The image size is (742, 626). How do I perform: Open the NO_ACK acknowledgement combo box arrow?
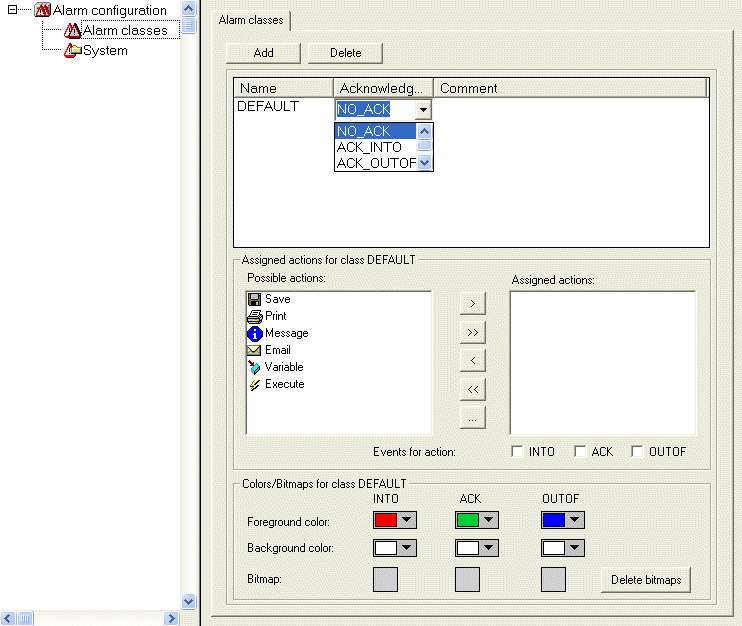[424, 110]
